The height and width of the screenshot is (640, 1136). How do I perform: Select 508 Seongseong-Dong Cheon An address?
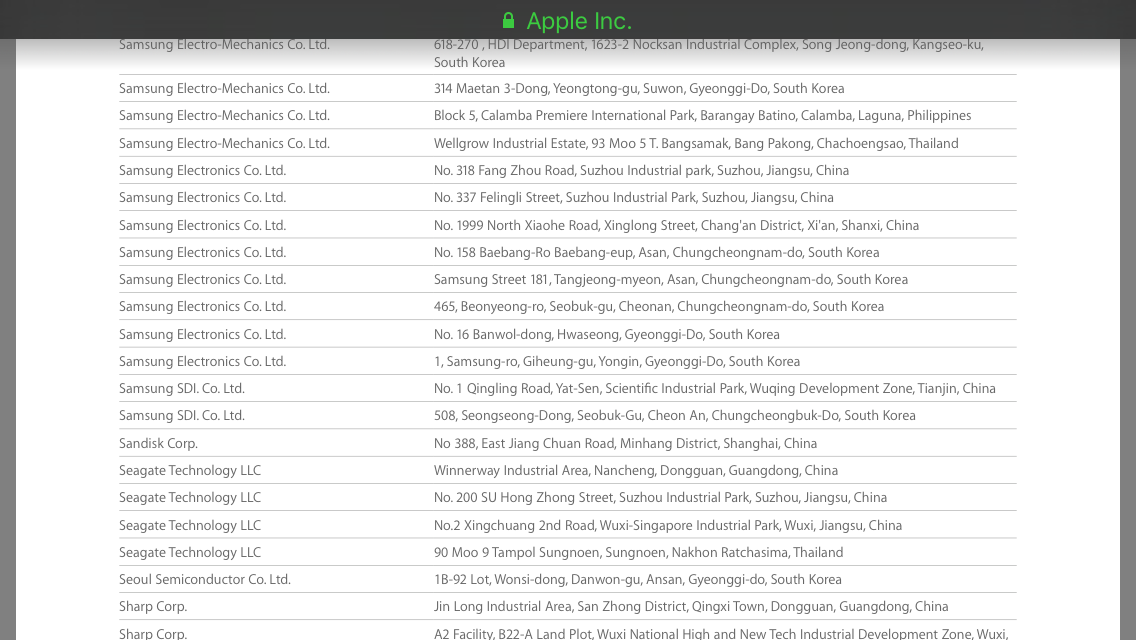pos(674,416)
